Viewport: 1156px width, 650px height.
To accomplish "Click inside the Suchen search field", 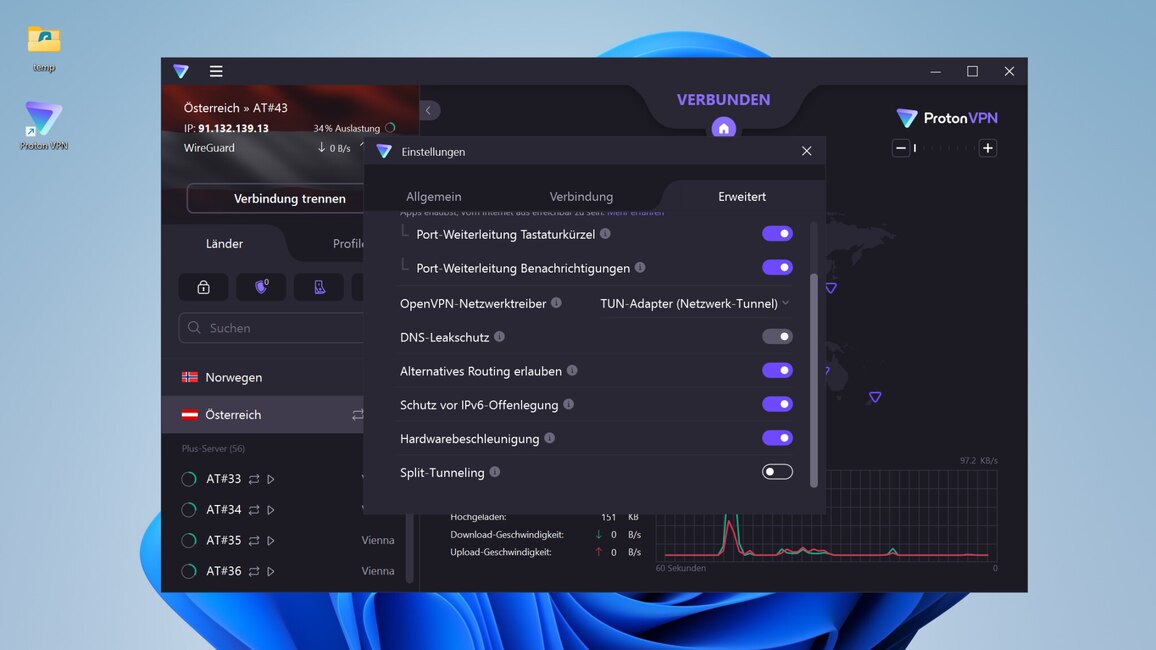I will 270,327.
